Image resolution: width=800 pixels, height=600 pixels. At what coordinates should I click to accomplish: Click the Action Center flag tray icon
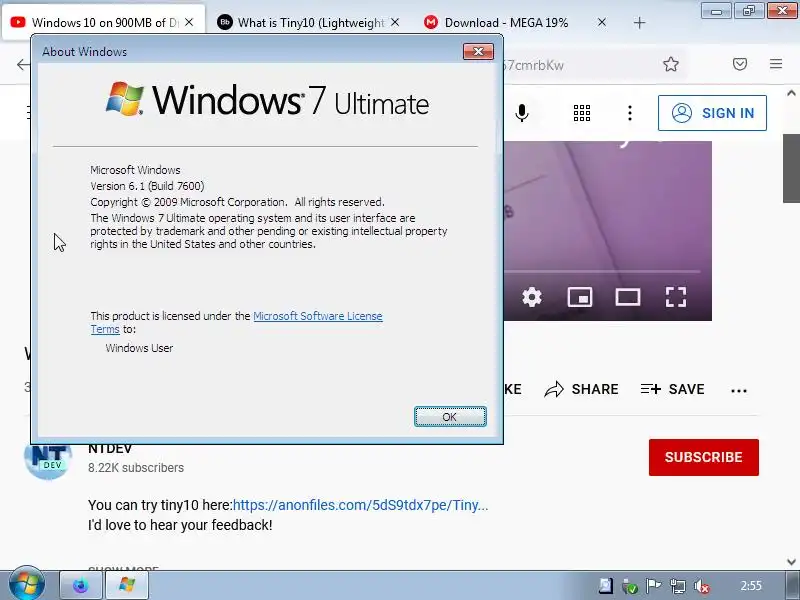pyautogui.click(x=654, y=586)
